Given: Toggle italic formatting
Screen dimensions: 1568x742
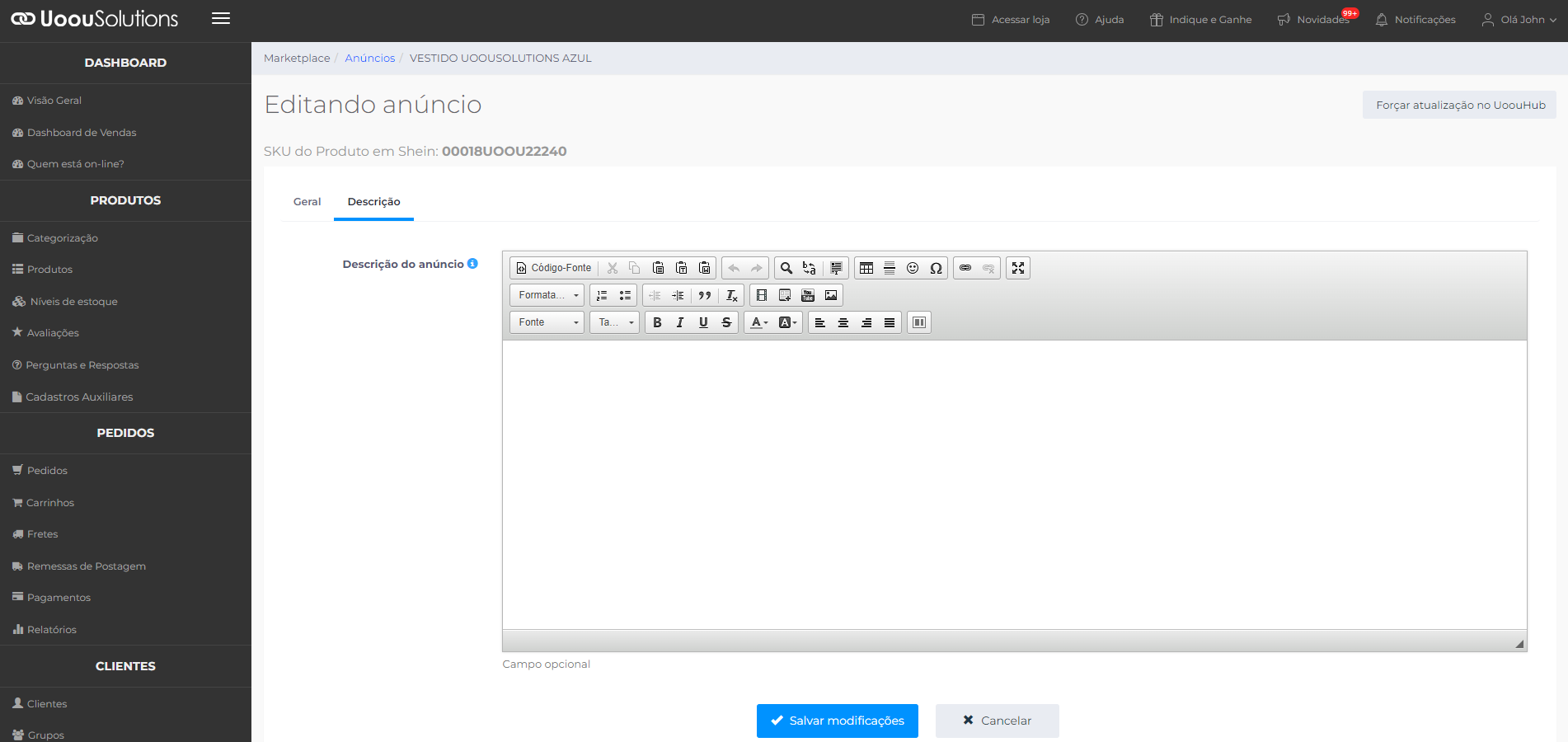Looking at the screenshot, I should point(680,322).
